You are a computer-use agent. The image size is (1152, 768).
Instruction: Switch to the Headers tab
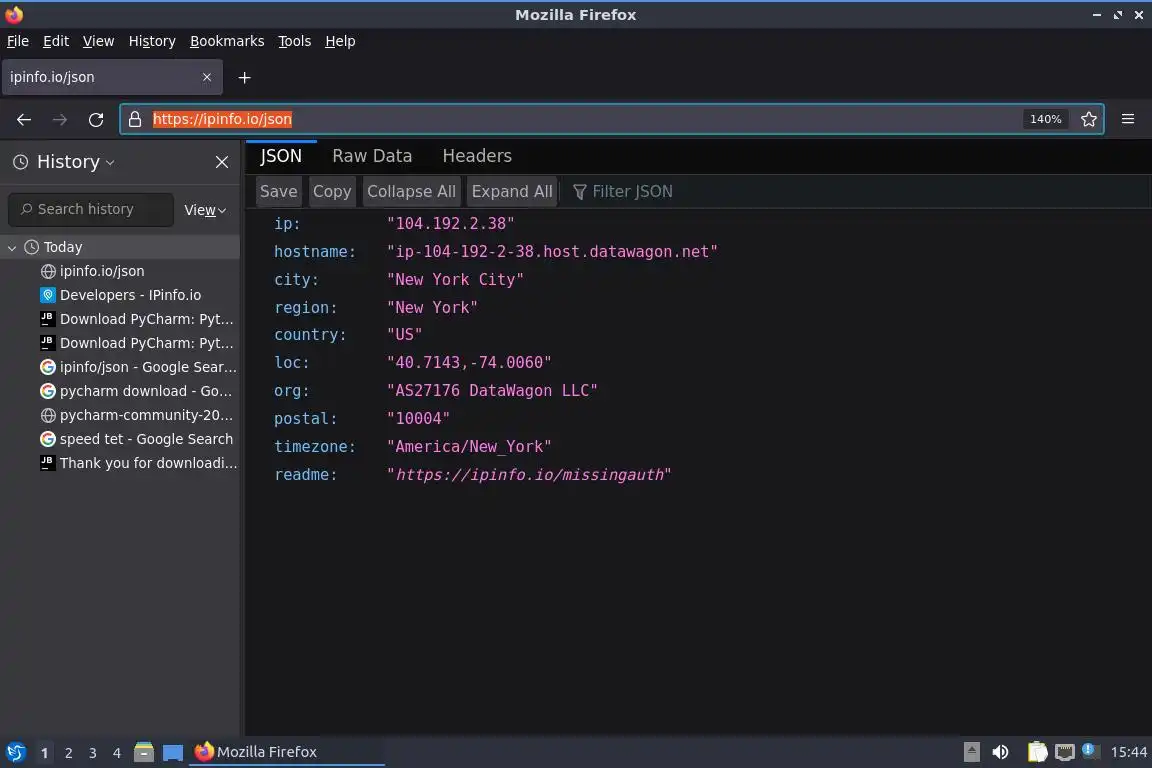pos(477,156)
